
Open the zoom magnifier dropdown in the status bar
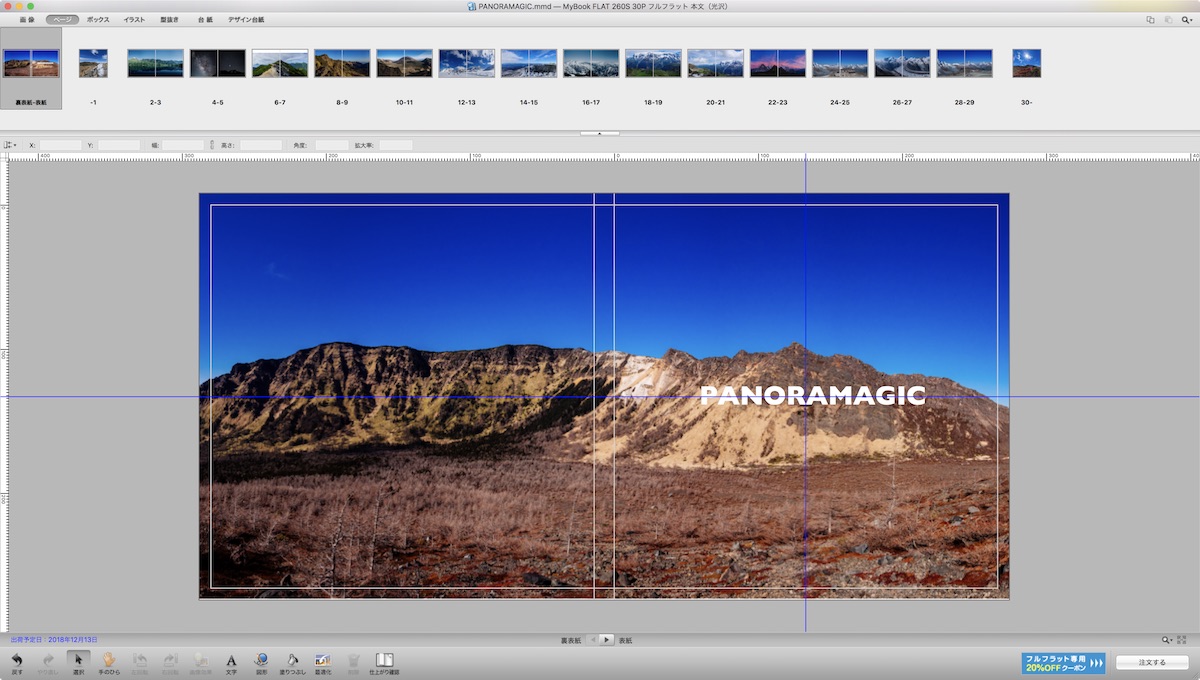point(1167,639)
